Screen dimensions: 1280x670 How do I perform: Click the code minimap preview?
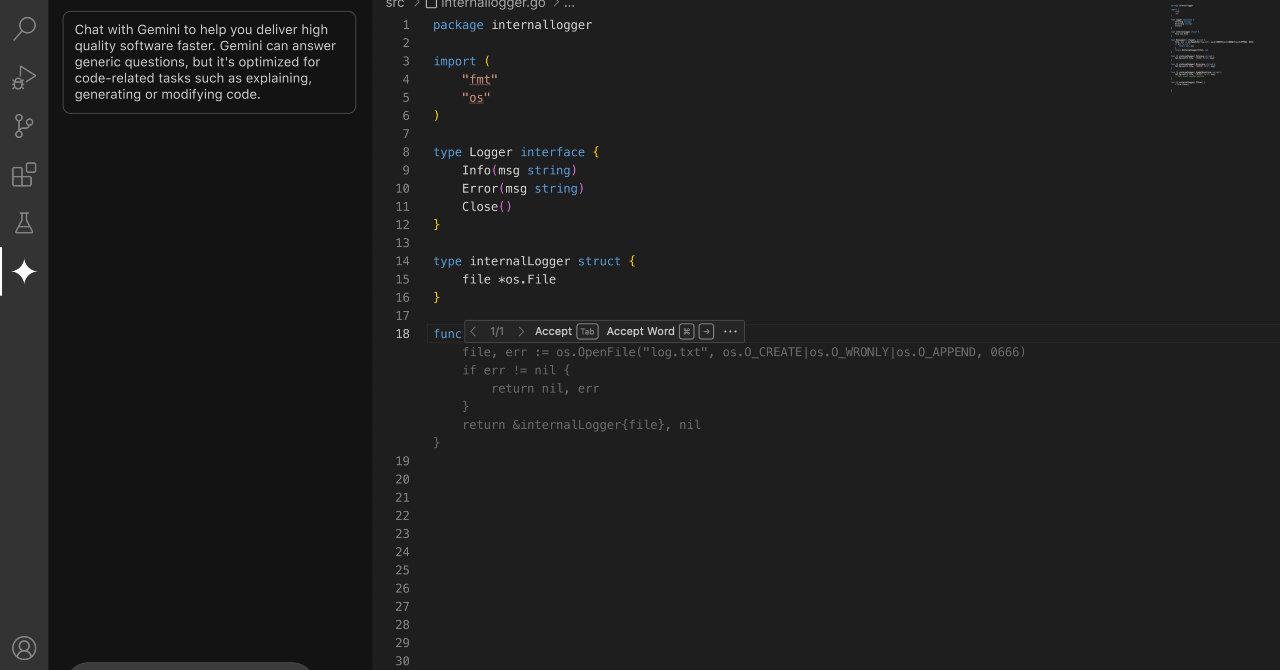point(1210,45)
